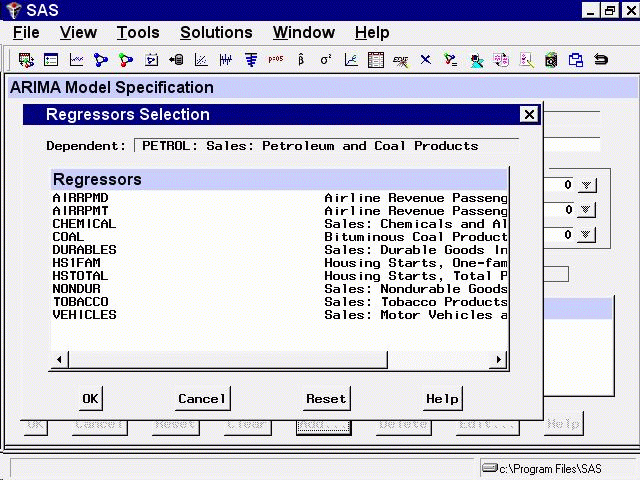640x480 pixels.
Task: Click the overlapping windows toolbar icon
Action: pos(576,60)
